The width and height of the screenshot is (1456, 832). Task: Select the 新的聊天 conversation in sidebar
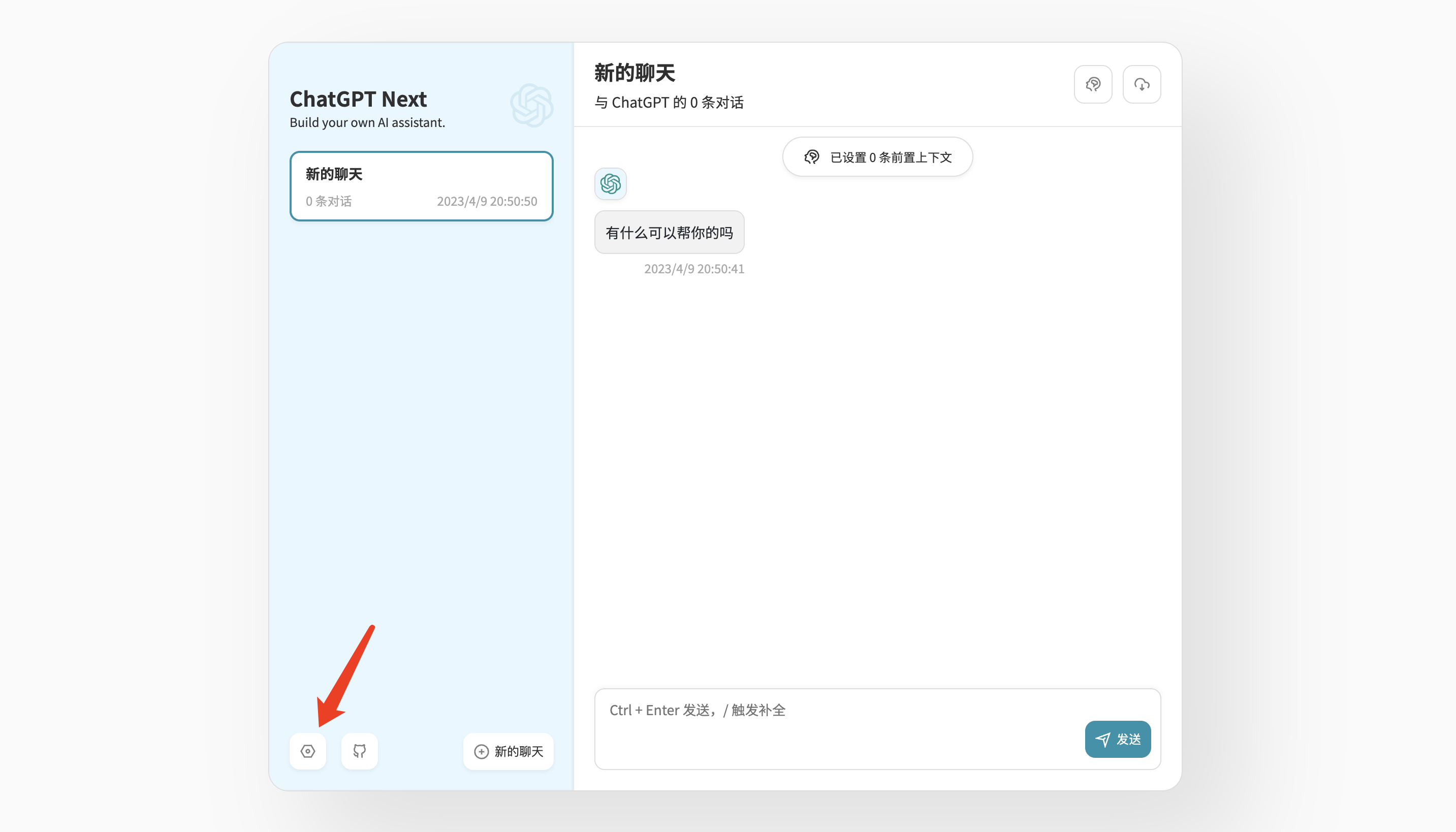pyautogui.click(x=421, y=186)
